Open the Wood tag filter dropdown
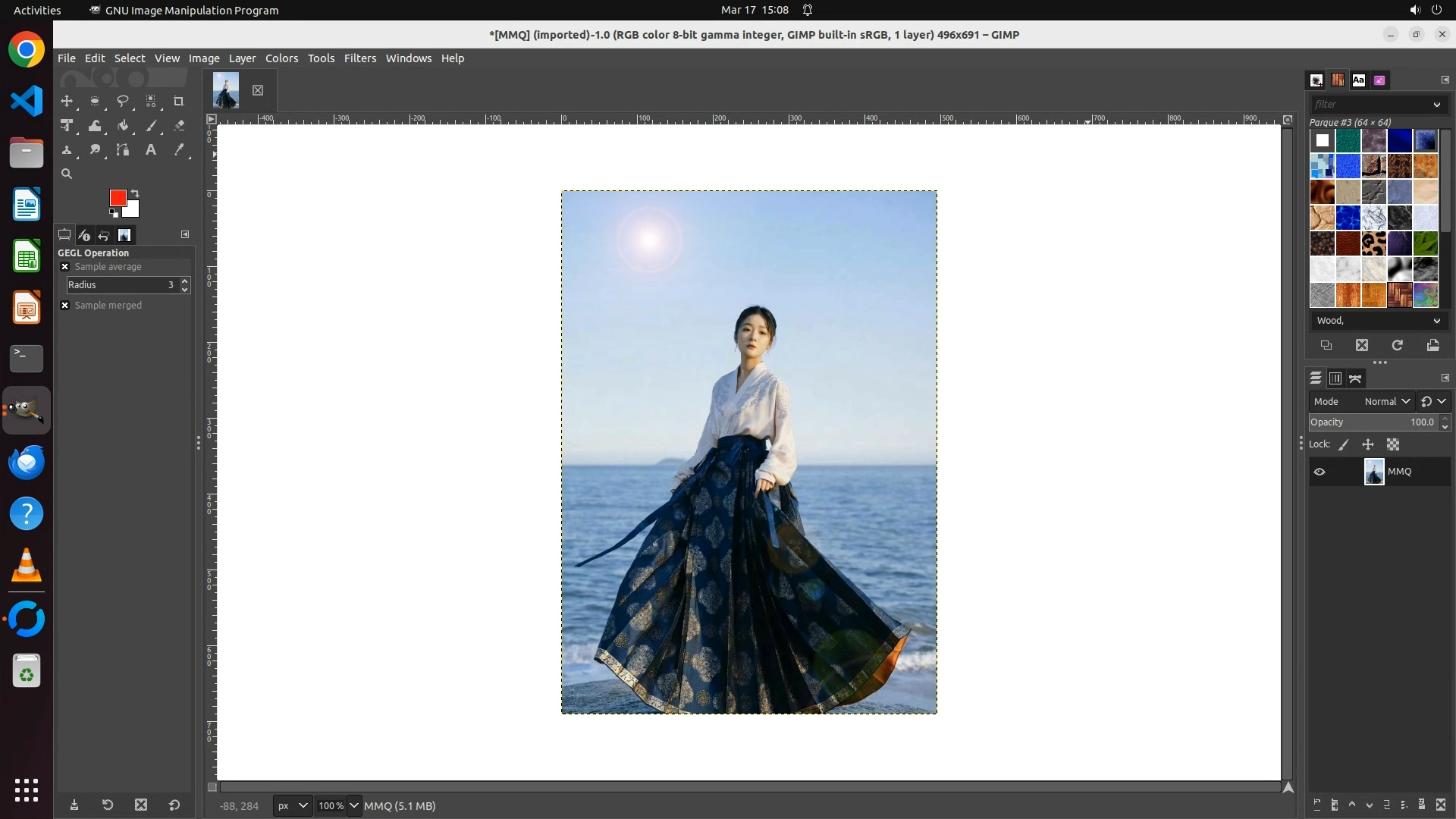Screen dimensions: 1456x819 [1436, 321]
